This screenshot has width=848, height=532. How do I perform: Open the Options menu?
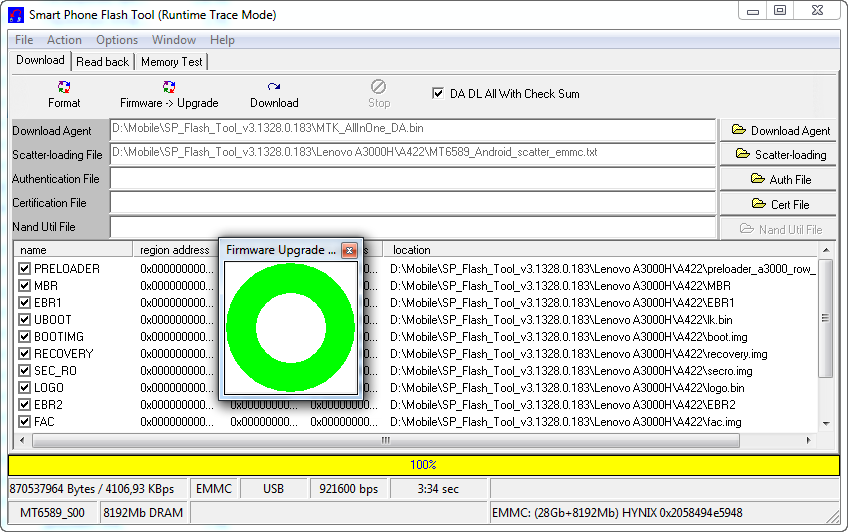117,40
